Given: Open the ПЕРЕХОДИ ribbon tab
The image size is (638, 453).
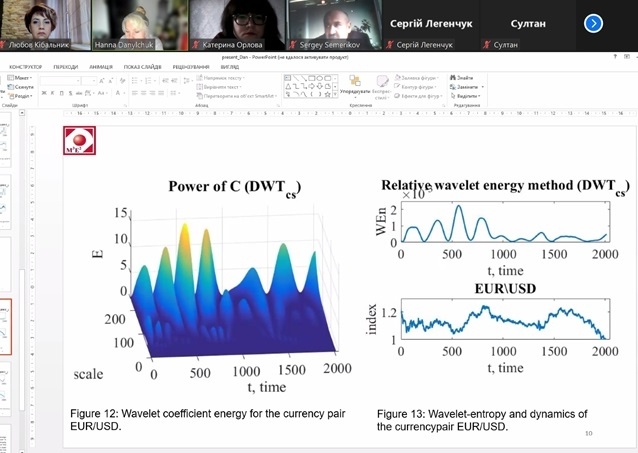Looking at the screenshot, I should 65,67.
